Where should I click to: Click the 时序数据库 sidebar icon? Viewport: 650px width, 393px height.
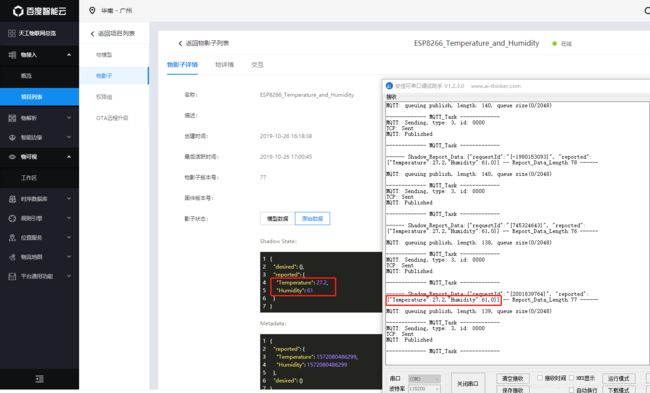(12, 199)
